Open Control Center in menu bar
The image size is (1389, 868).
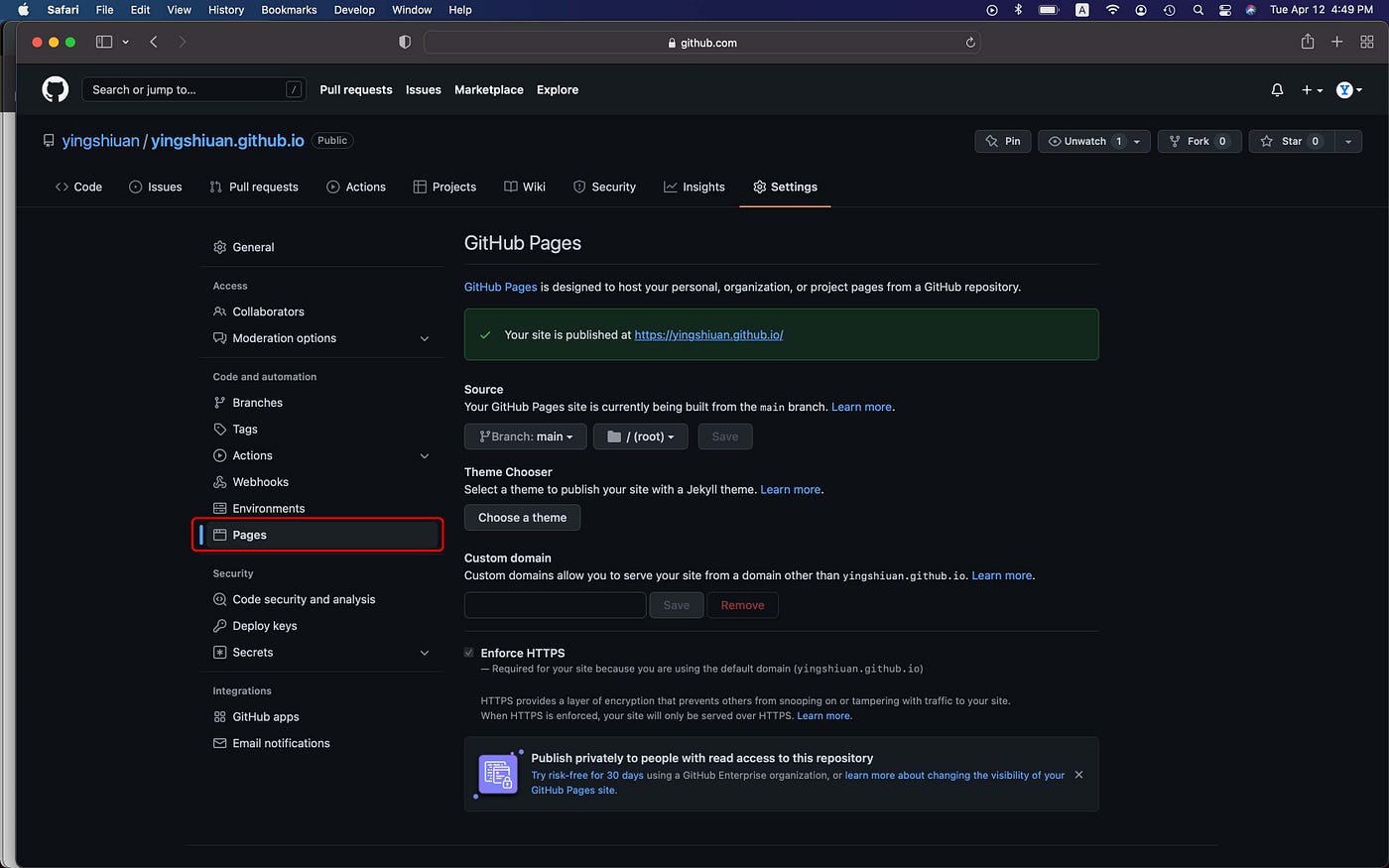click(1225, 10)
